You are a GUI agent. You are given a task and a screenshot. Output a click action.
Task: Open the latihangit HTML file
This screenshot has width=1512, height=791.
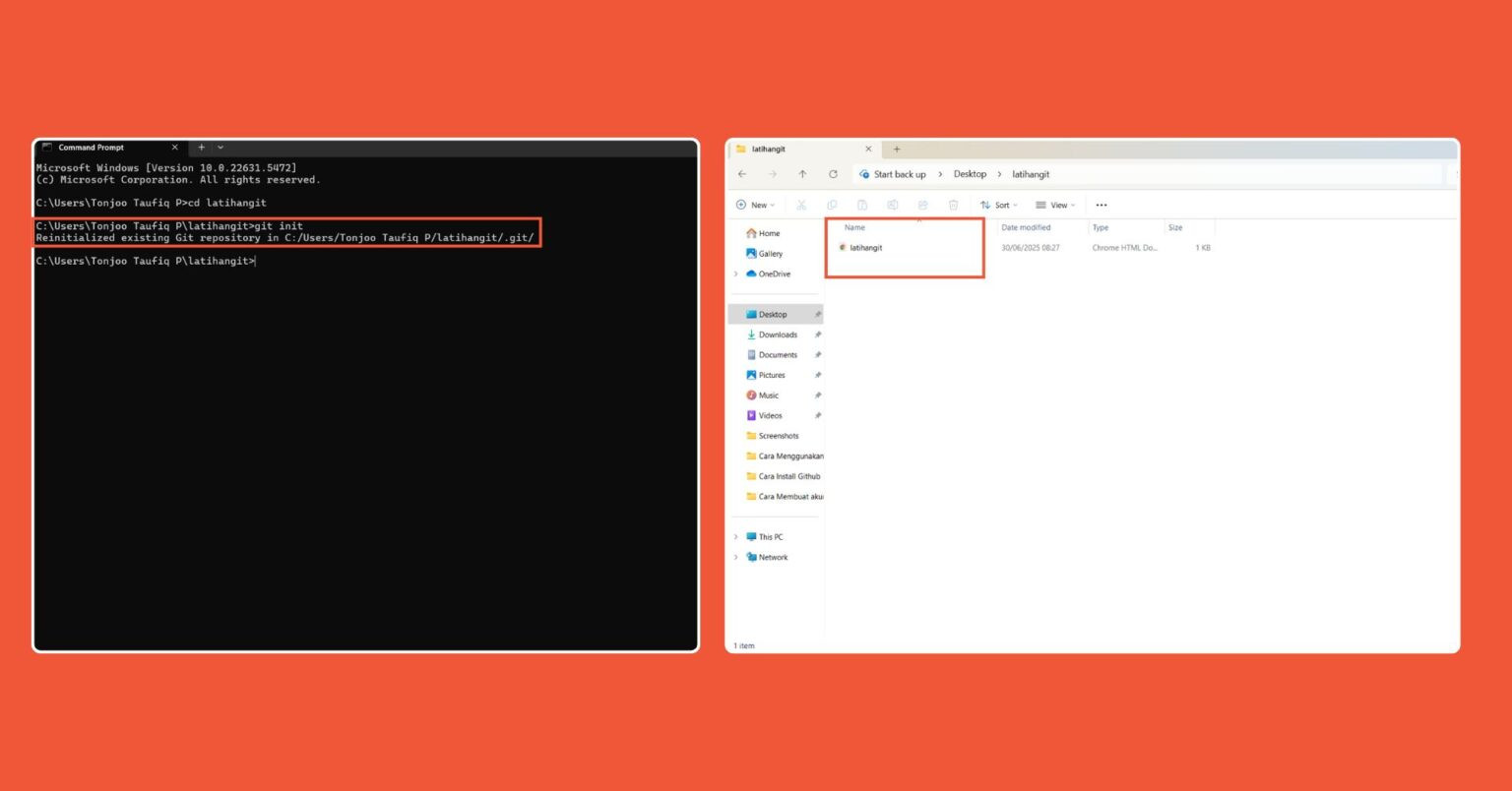pos(865,247)
